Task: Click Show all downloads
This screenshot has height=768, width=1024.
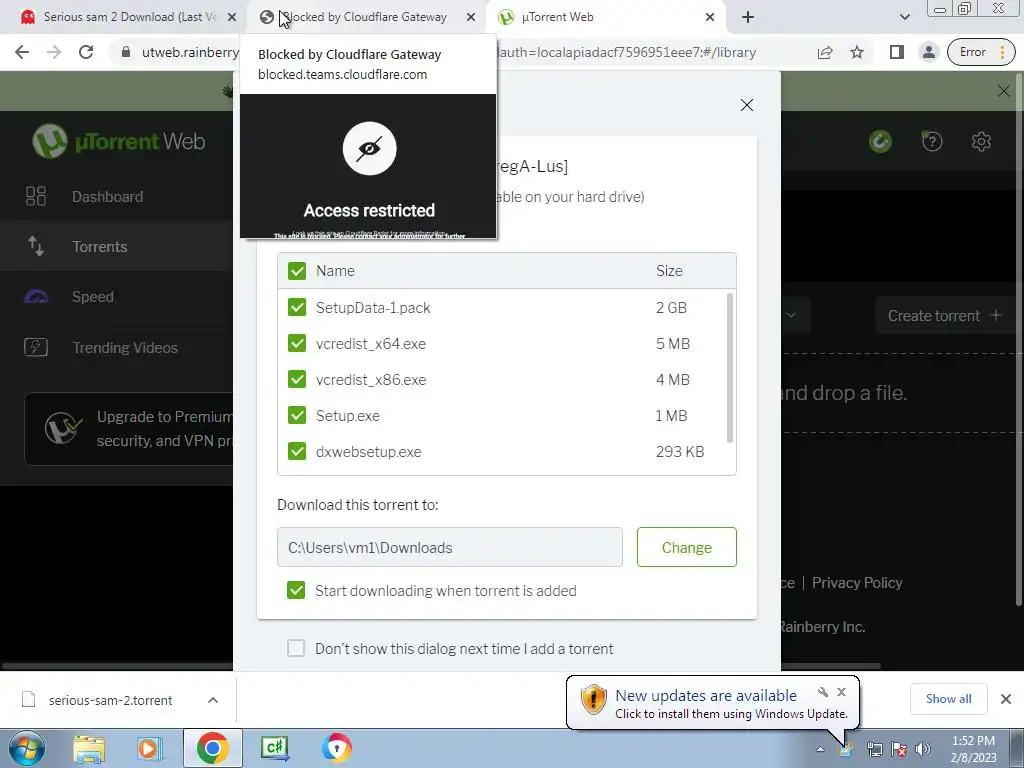Action: [x=948, y=699]
